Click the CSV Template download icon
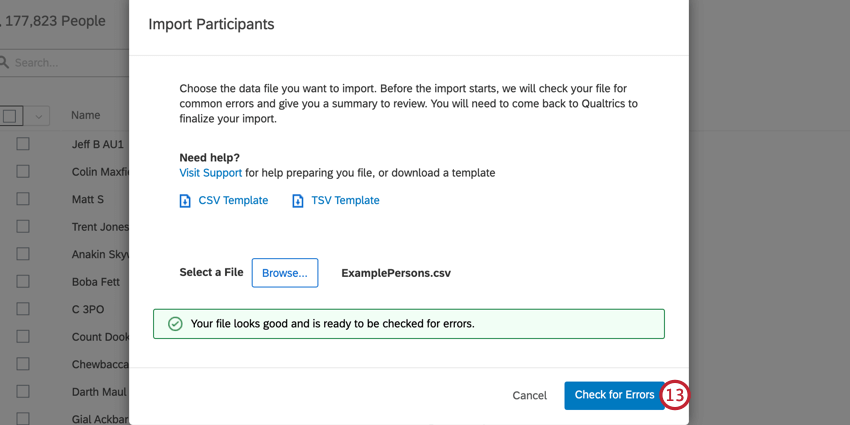The image size is (850, 425). 185,201
